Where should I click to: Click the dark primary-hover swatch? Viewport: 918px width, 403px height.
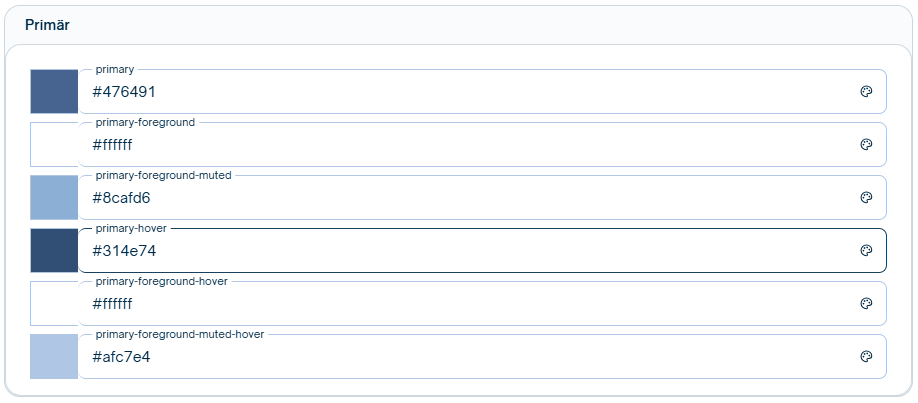[54, 250]
